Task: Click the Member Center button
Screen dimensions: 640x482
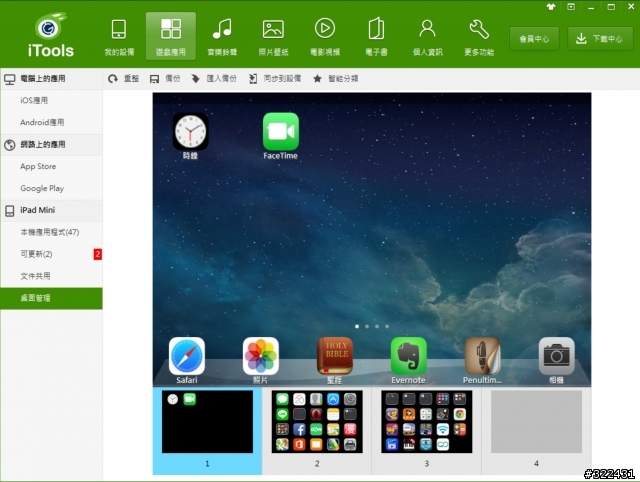Action: click(x=534, y=39)
